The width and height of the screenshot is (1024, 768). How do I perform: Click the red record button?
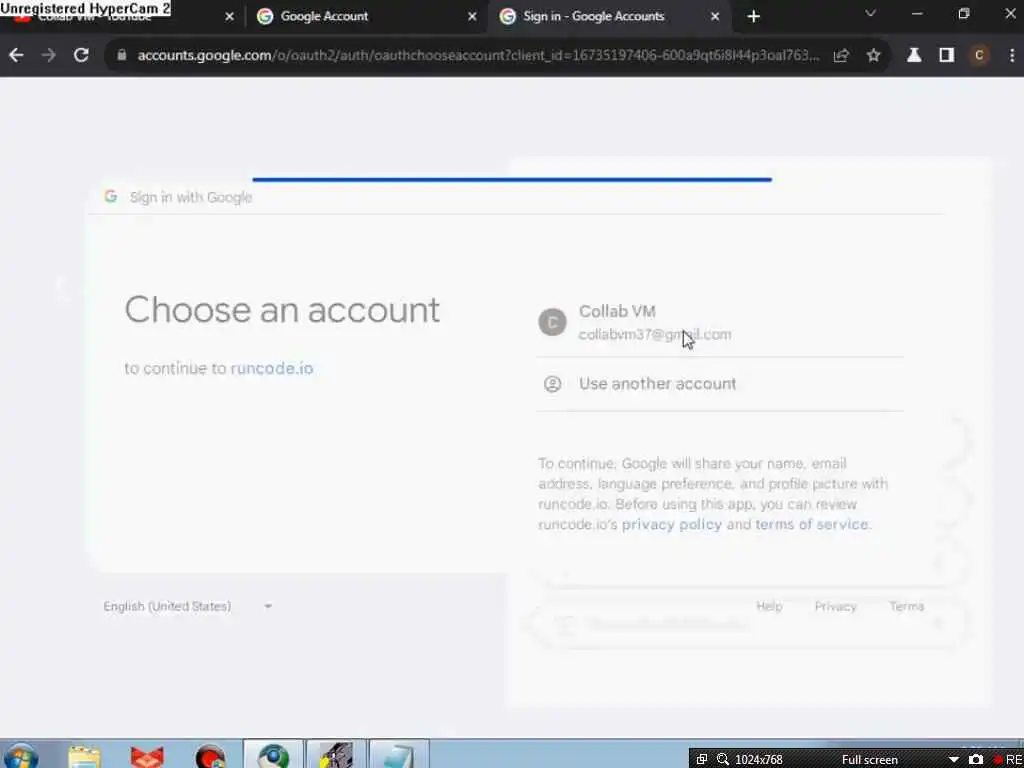tap(997, 760)
